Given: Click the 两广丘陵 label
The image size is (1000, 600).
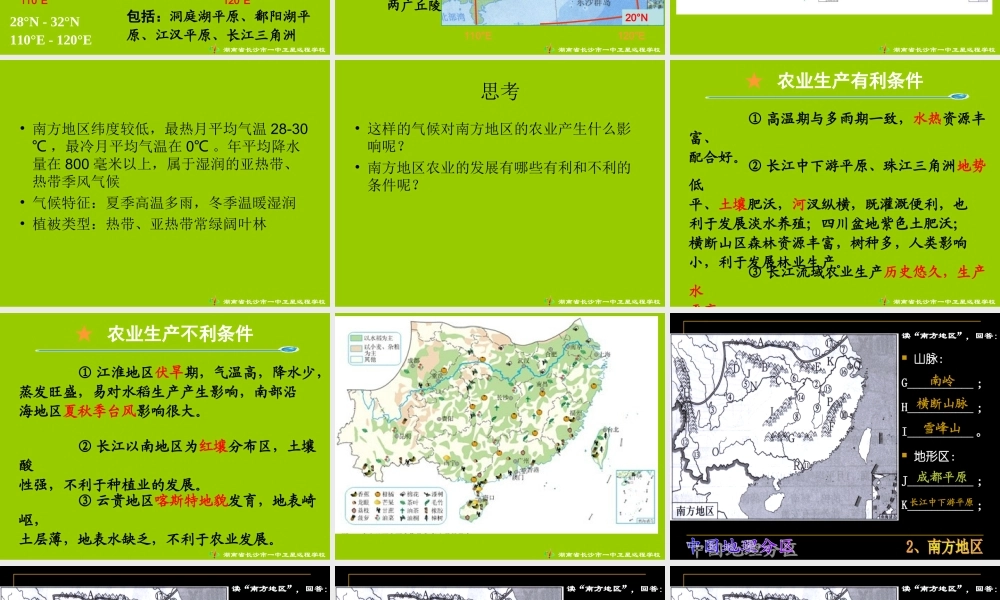Looking at the screenshot, I should point(413,6).
